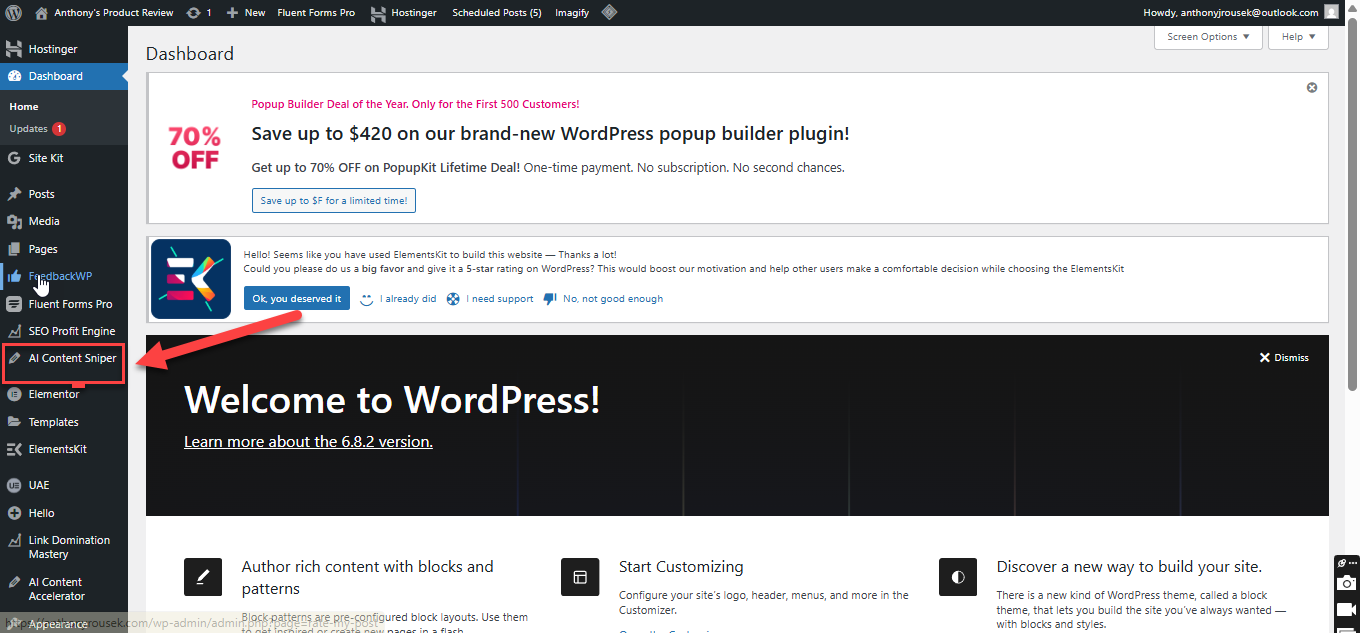Click the Site Kit Google icon in the sidebar
Viewport: 1360px width, 633px height.
[14, 158]
